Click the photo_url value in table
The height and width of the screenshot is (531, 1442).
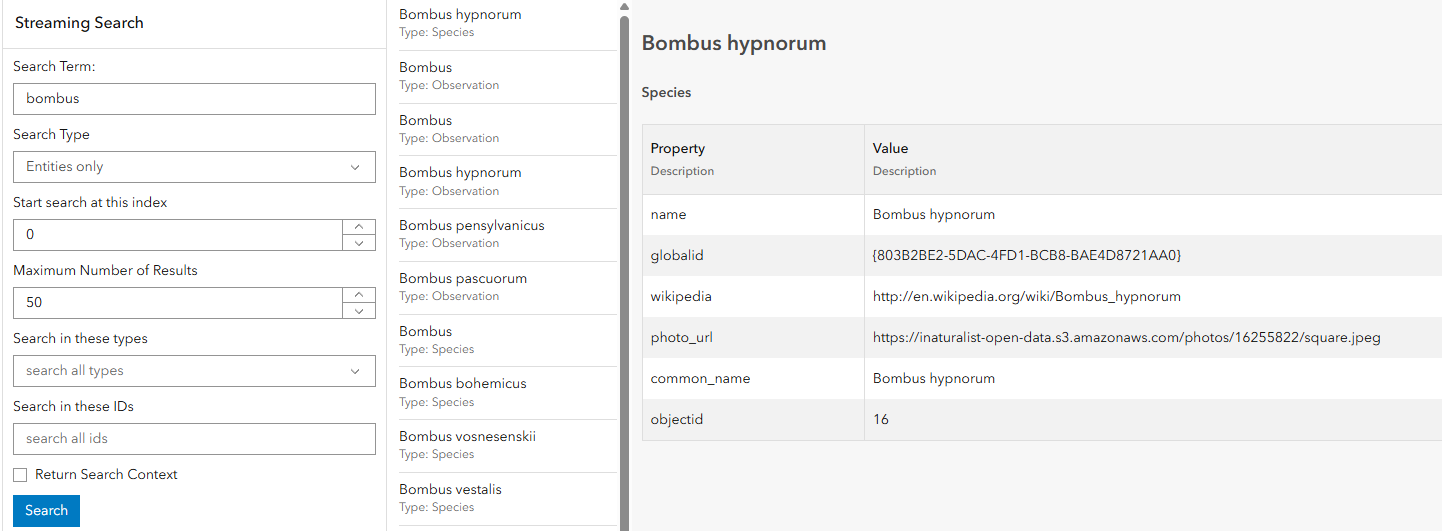click(1126, 338)
